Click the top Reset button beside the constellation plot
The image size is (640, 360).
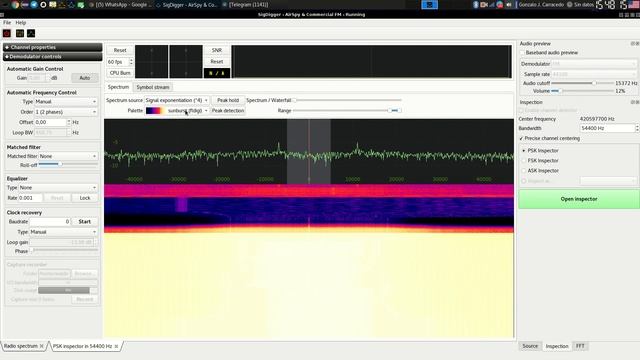(120, 50)
